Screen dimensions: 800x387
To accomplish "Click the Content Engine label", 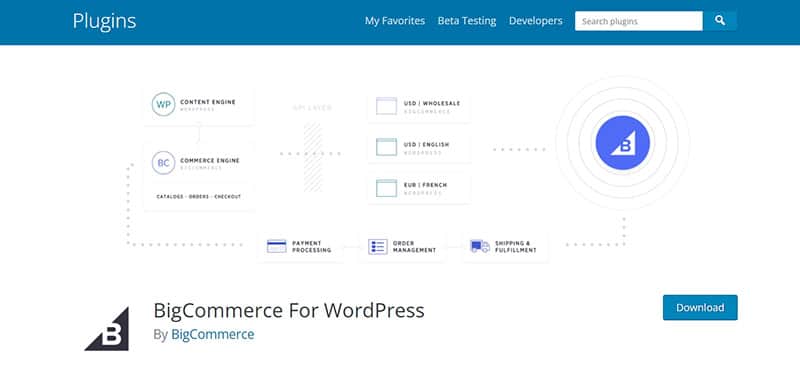I will [x=208, y=102].
